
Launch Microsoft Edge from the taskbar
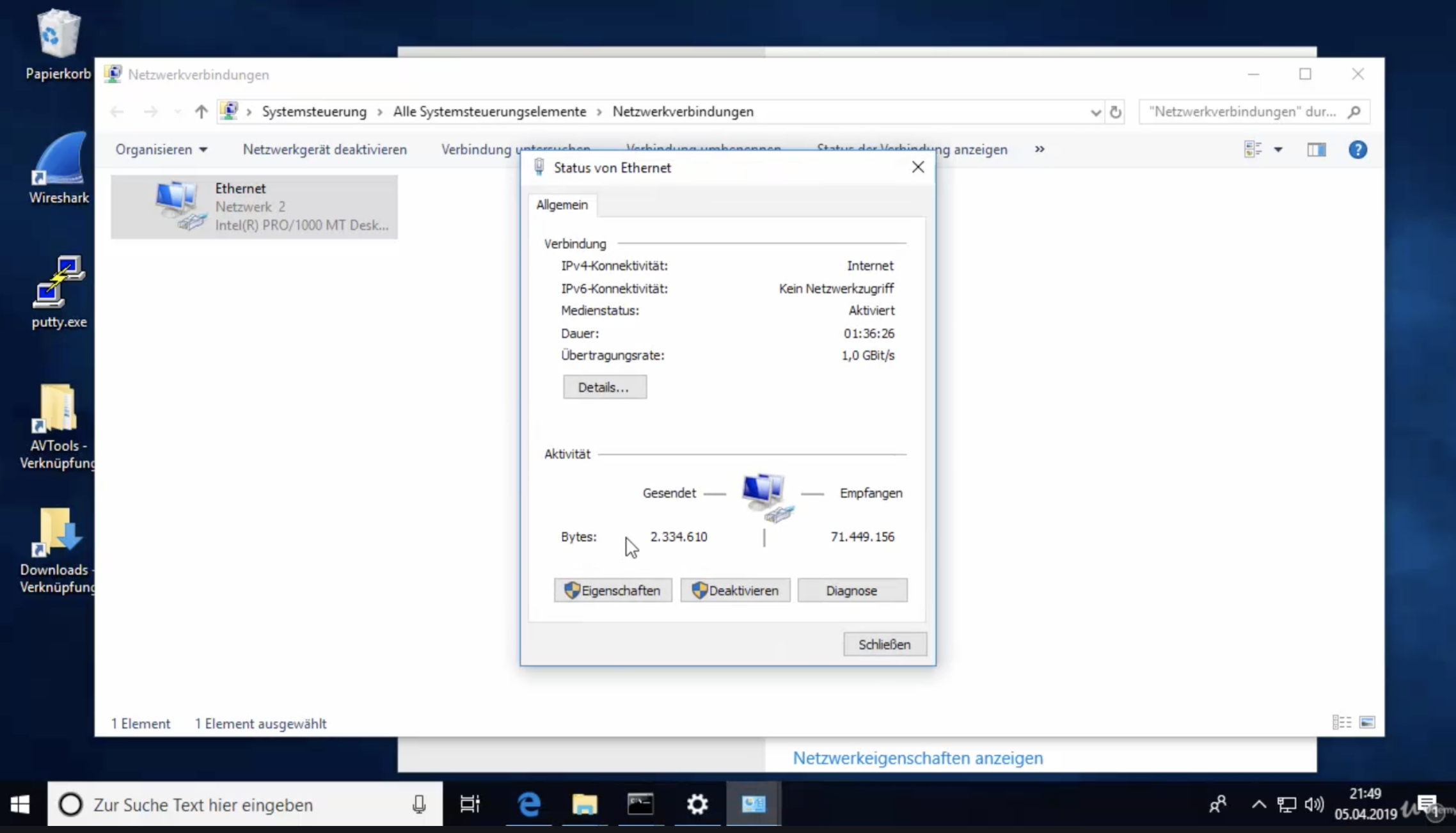point(528,804)
